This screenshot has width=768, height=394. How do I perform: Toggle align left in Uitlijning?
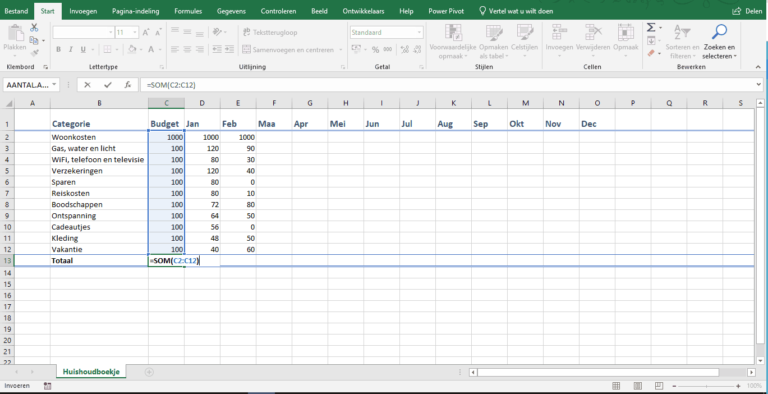click(175, 49)
